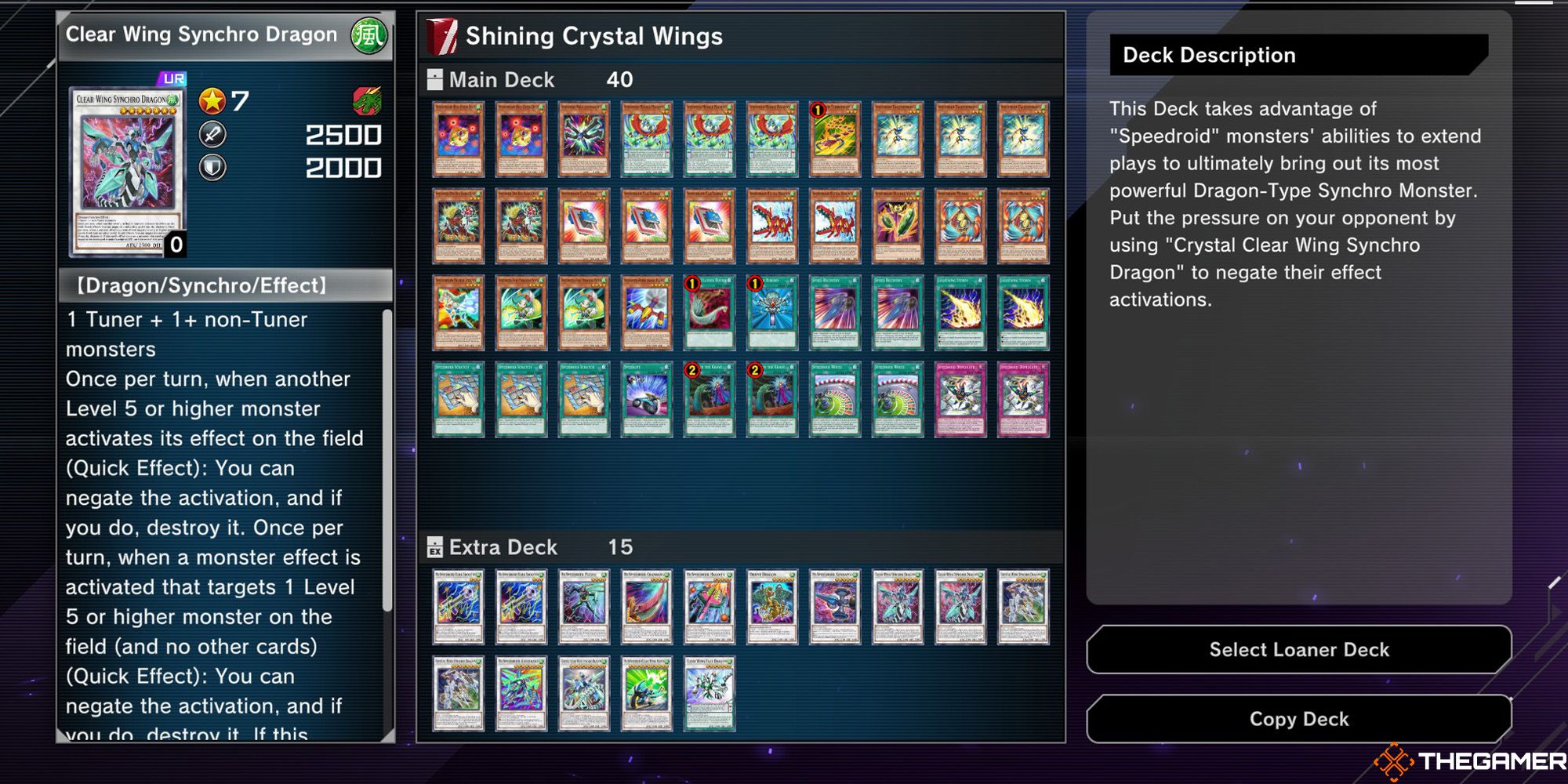
Task: Click the UR rarity badge on card
Action: pos(172,78)
